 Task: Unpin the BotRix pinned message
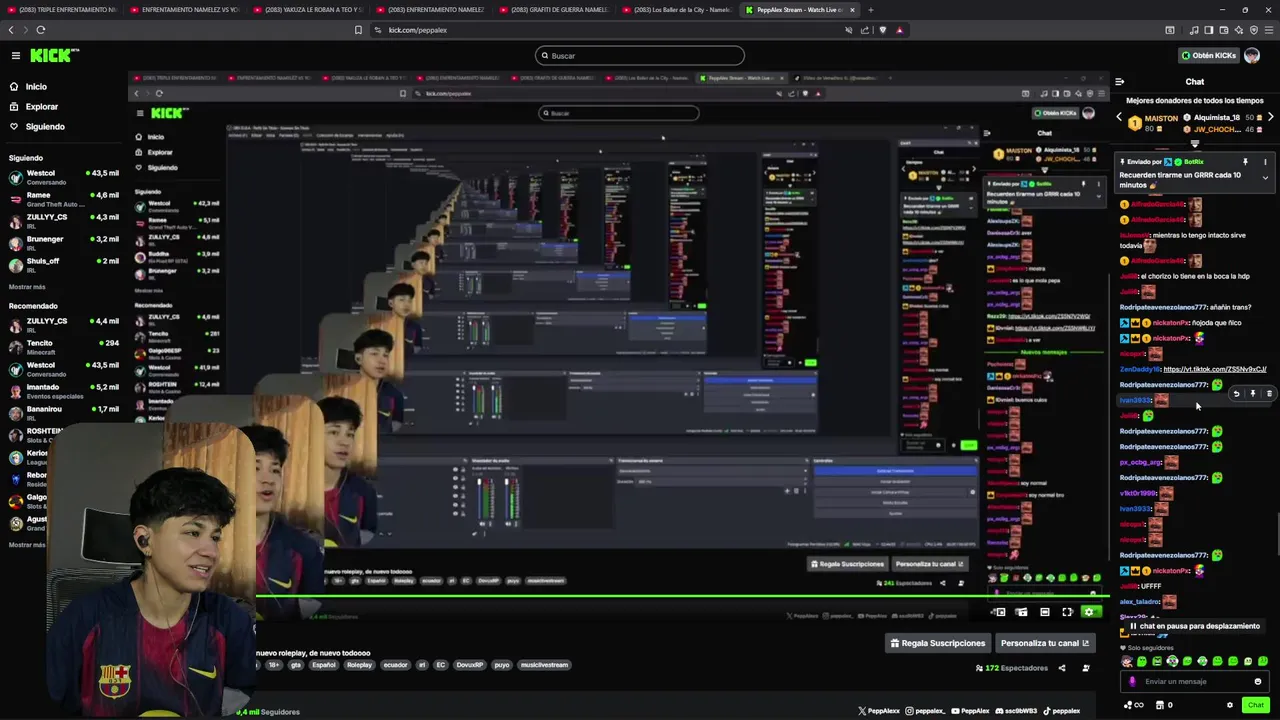pos(1245,162)
